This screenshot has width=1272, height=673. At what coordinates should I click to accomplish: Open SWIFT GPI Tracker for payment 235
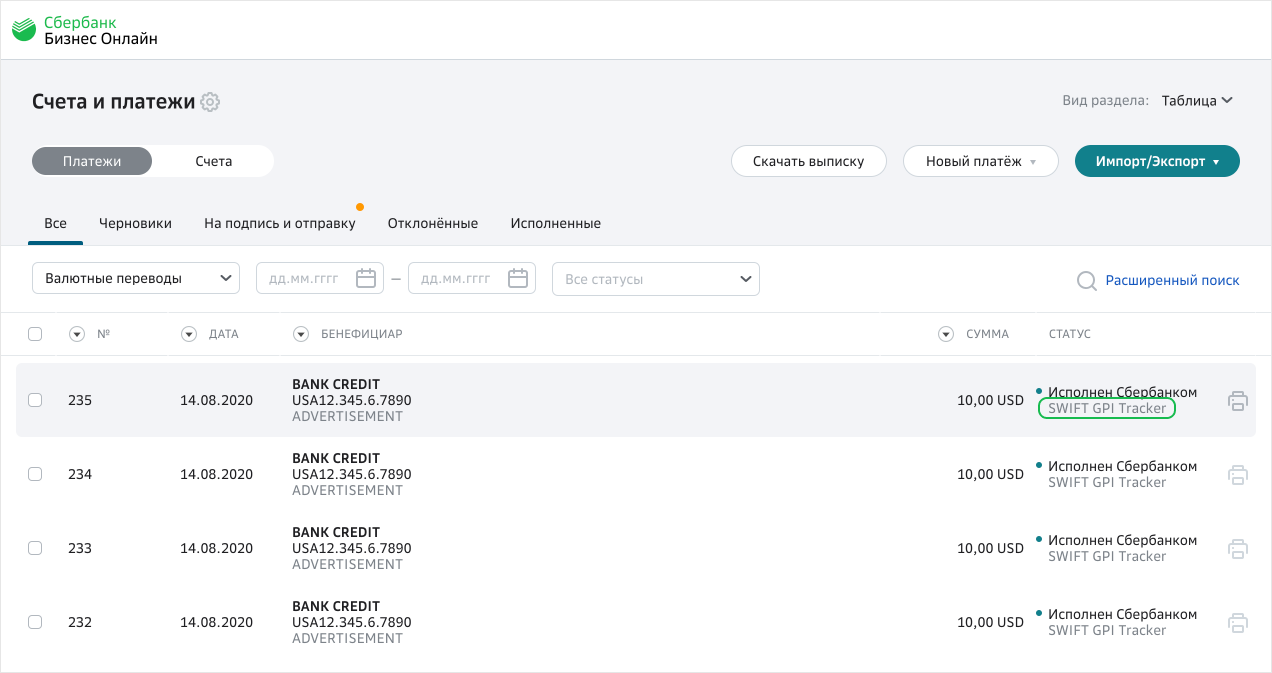click(1106, 409)
